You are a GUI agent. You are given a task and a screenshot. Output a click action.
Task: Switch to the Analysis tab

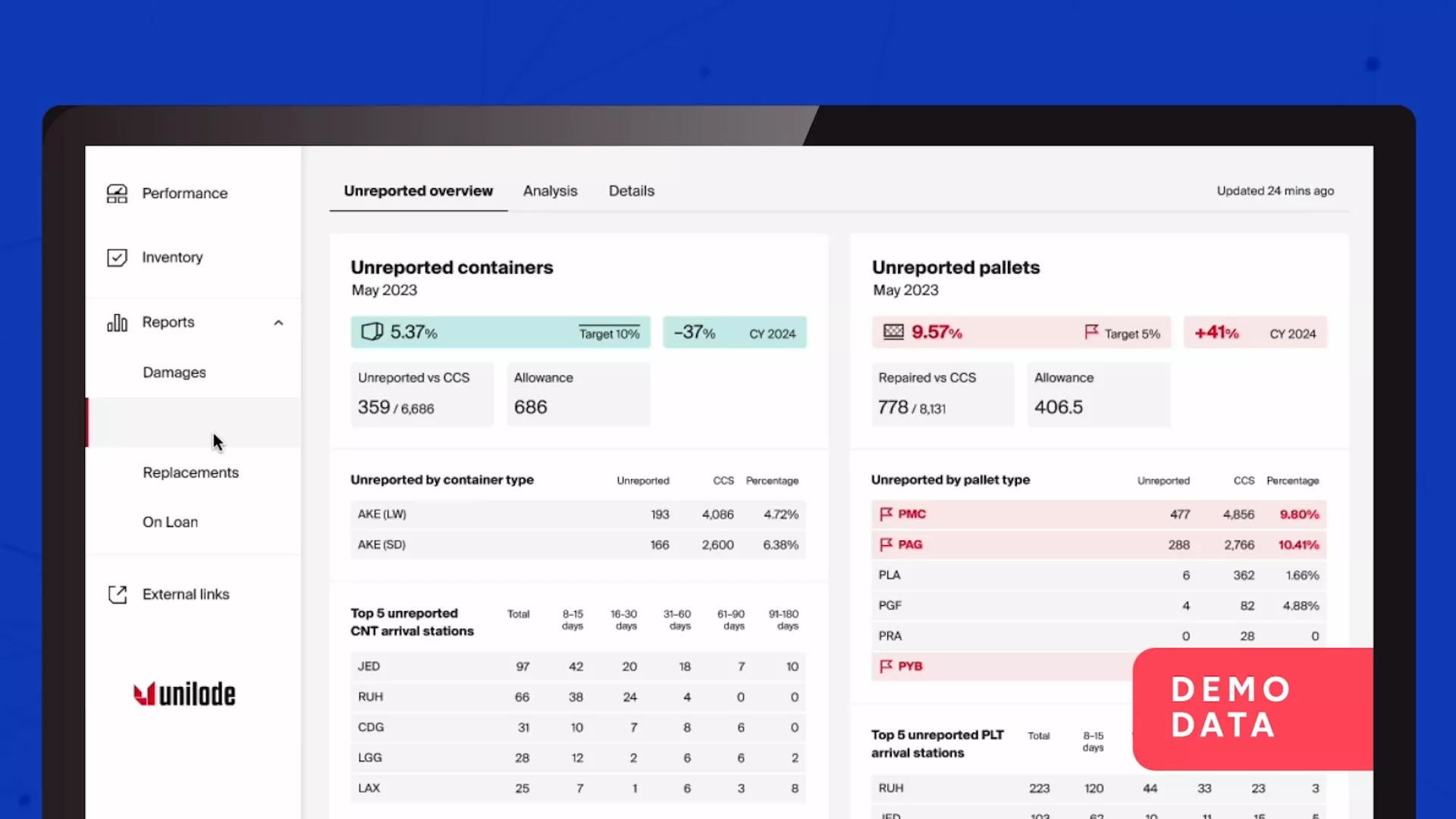point(550,191)
